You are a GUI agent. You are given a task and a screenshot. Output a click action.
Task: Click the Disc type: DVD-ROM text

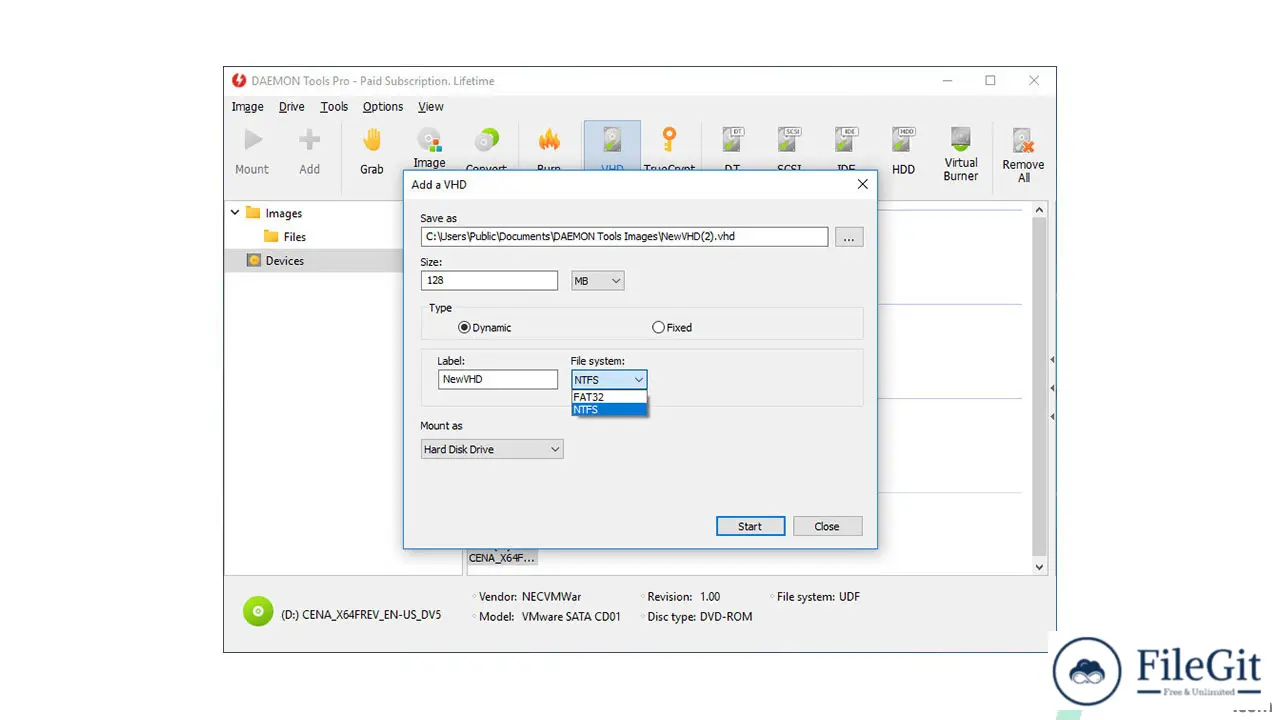point(699,616)
